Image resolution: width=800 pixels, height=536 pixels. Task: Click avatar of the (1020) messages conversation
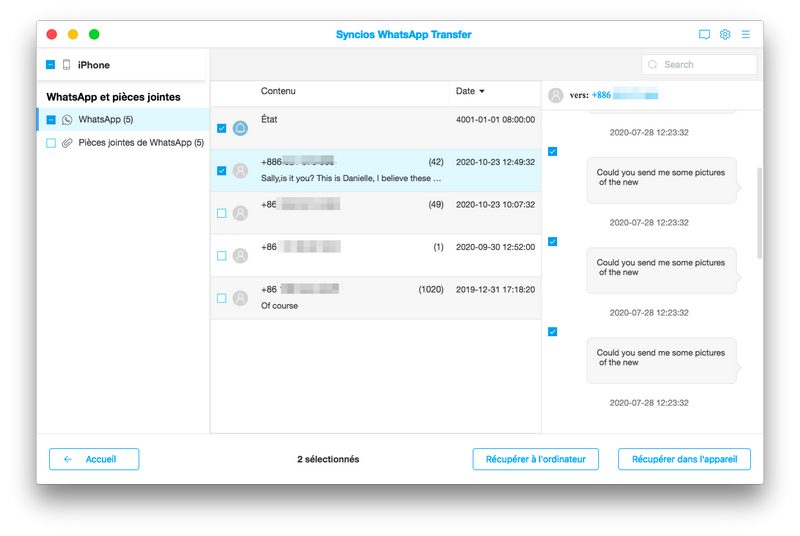240,298
